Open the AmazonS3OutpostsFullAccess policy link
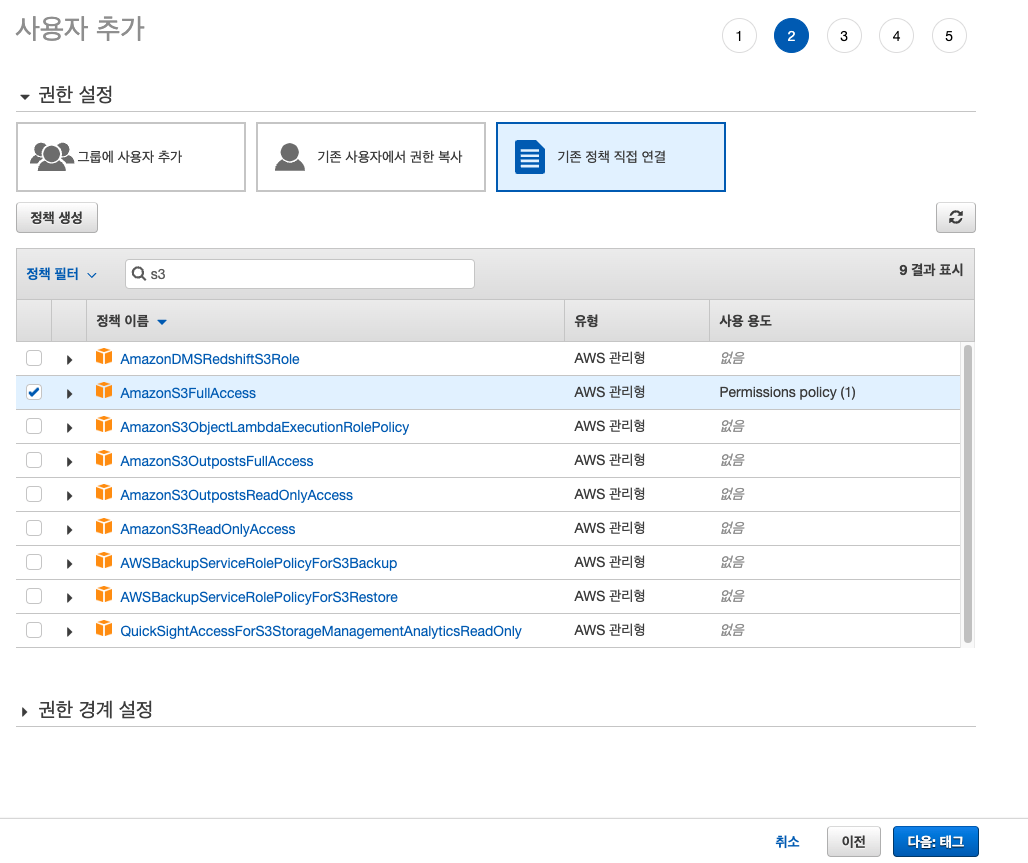This screenshot has width=1028, height=863. point(217,461)
